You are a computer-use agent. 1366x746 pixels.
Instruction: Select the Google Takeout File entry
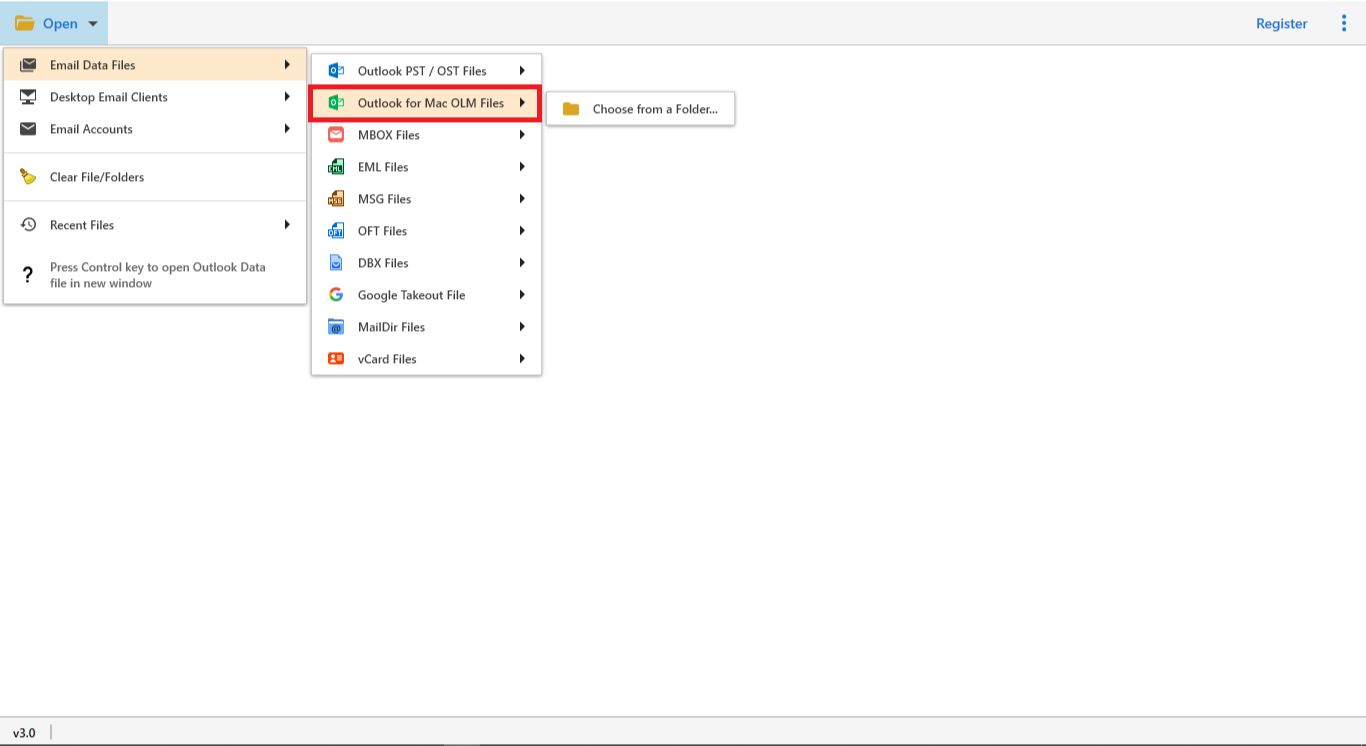coord(427,295)
